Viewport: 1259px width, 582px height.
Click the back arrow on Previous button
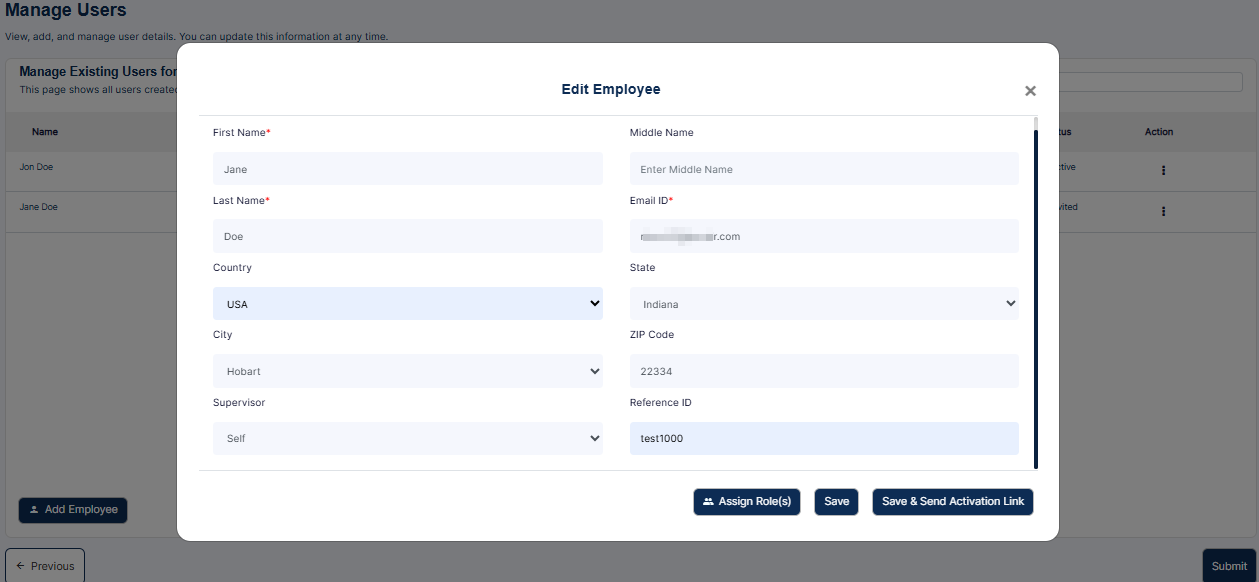click(22, 566)
